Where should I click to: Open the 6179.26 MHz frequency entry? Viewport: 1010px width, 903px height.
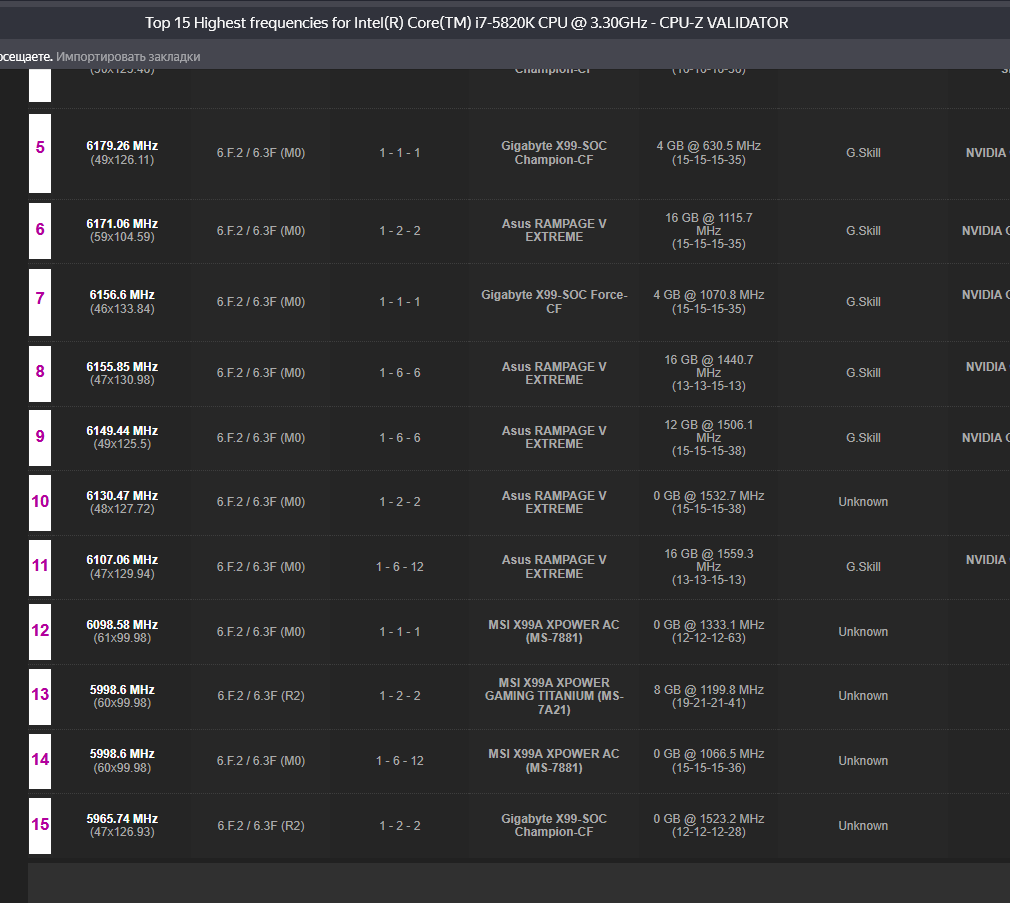point(122,146)
